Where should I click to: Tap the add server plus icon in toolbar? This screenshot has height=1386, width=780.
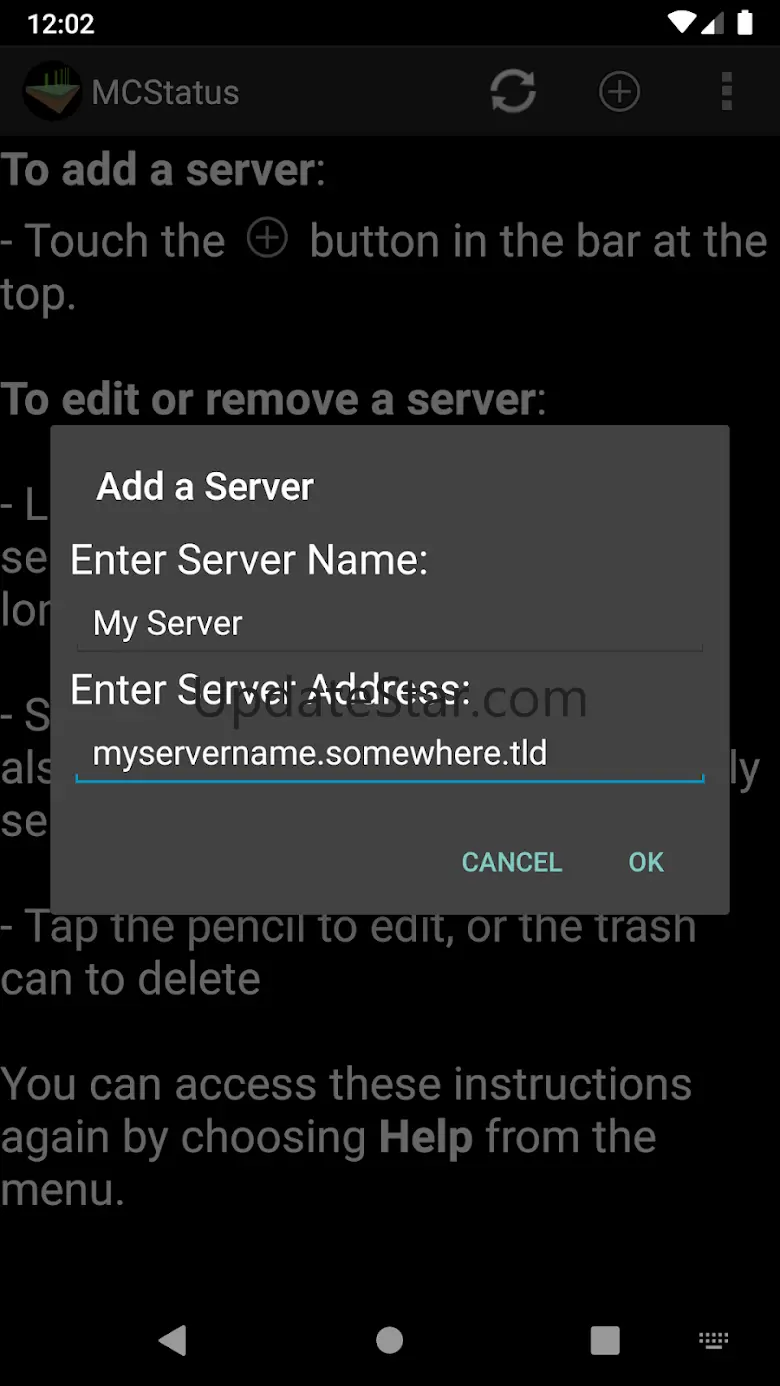click(x=619, y=92)
